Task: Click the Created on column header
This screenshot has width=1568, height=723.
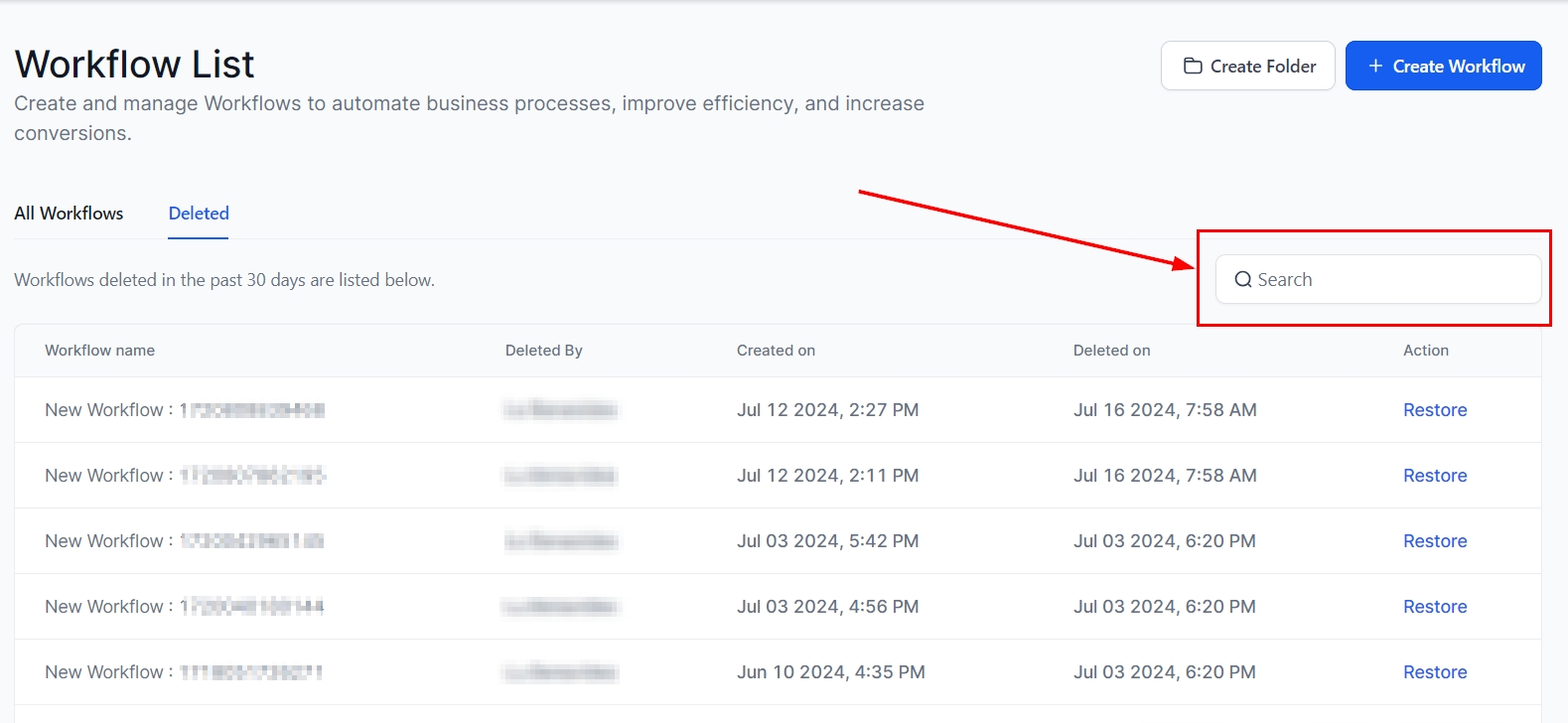Action: (776, 351)
